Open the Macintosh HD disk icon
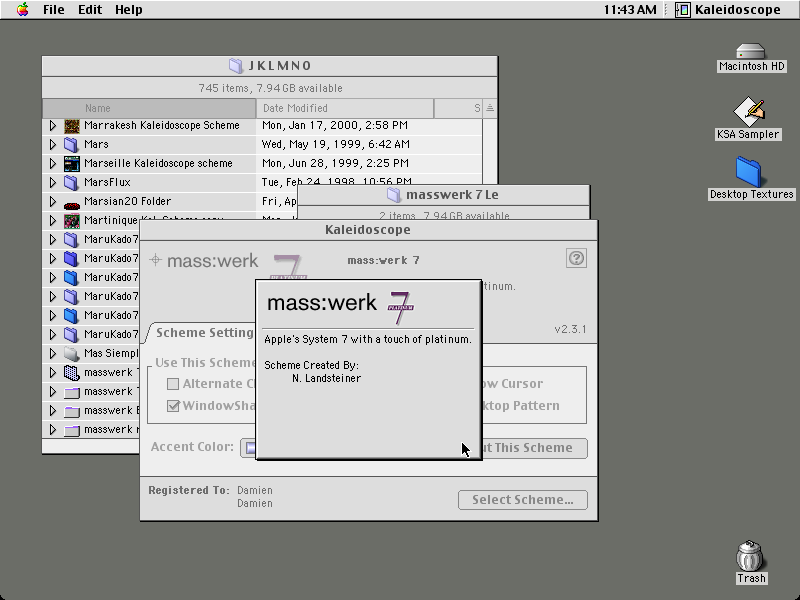This screenshot has width=800, height=600. click(751, 52)
